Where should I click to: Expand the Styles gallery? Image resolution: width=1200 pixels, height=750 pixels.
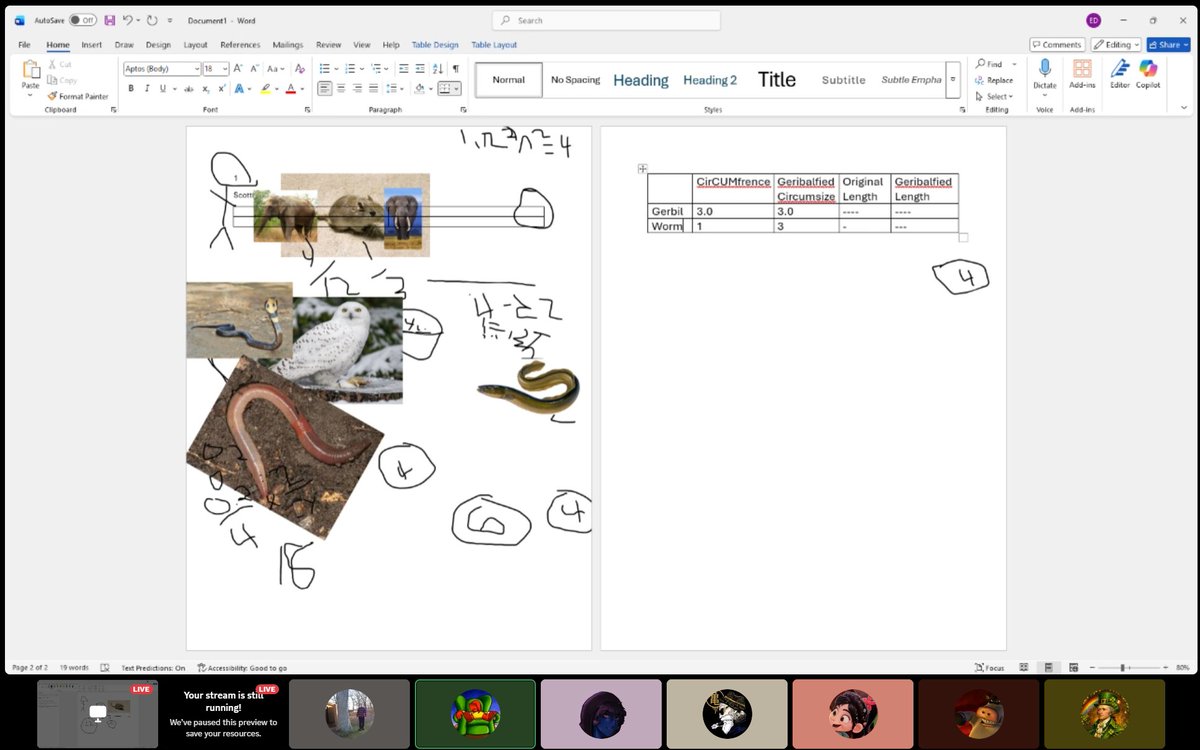953,80
